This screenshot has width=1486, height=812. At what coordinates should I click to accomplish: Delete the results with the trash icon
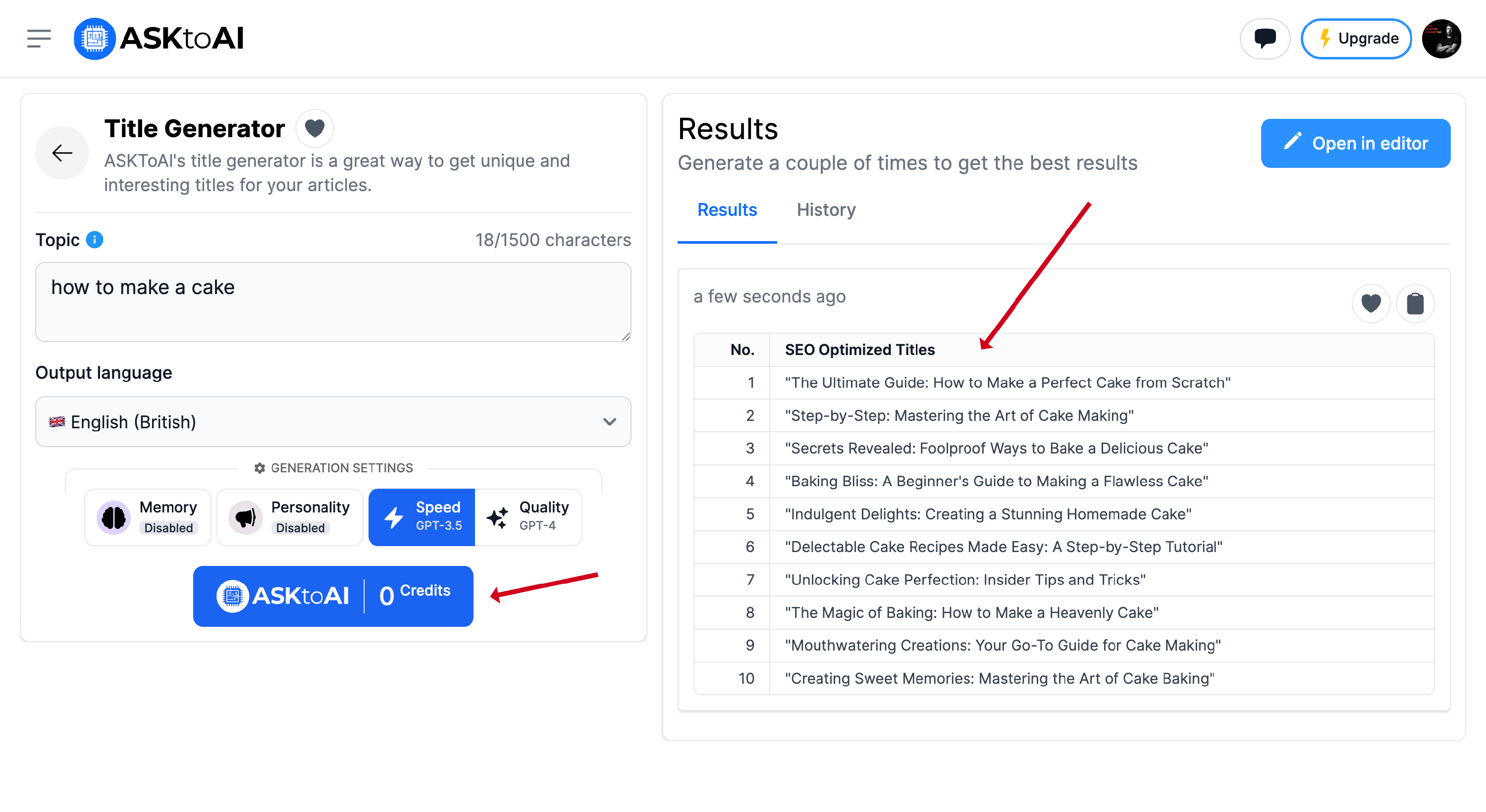(x=1416, y=303)
